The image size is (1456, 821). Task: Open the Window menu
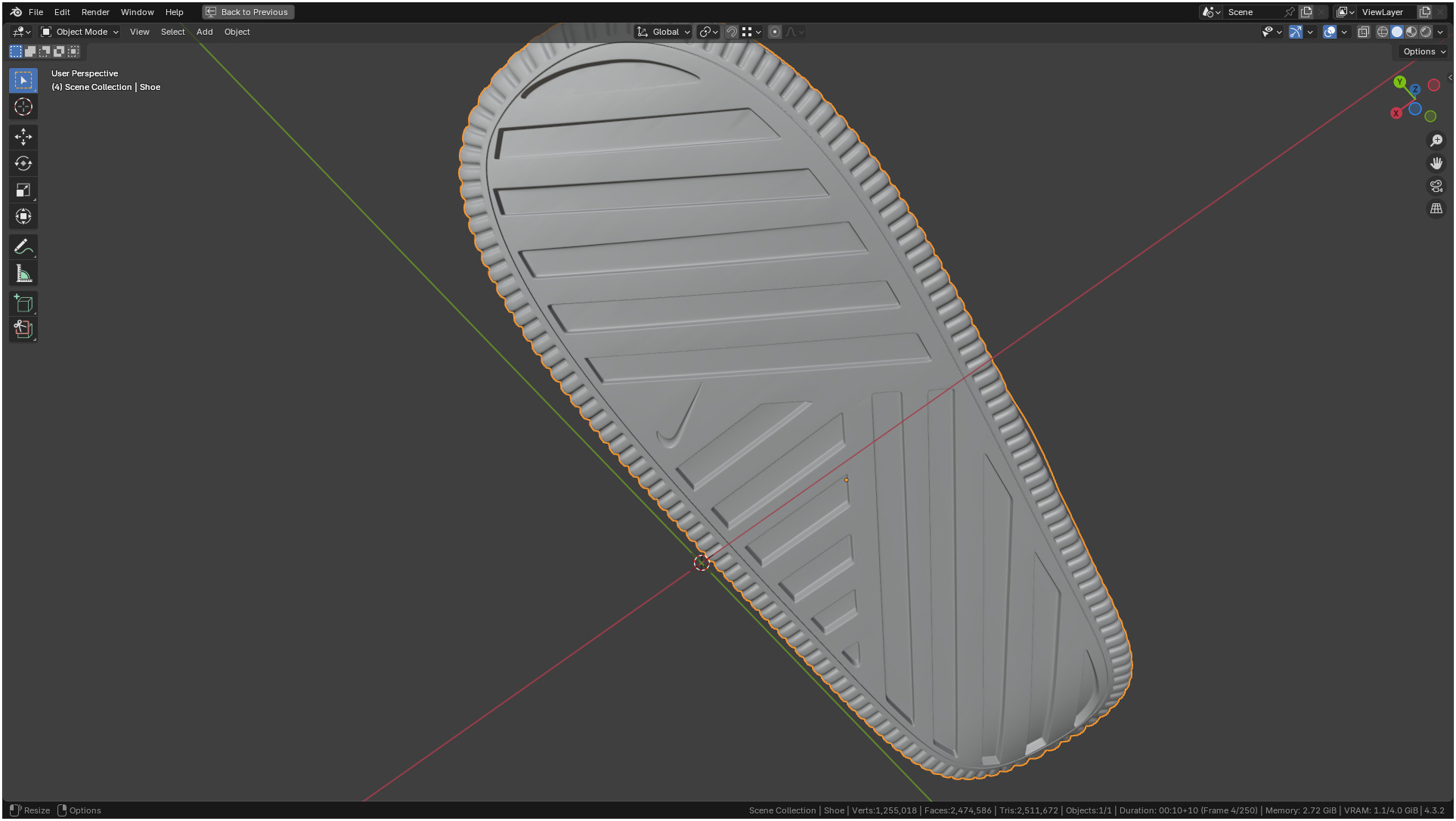point(137,12)
